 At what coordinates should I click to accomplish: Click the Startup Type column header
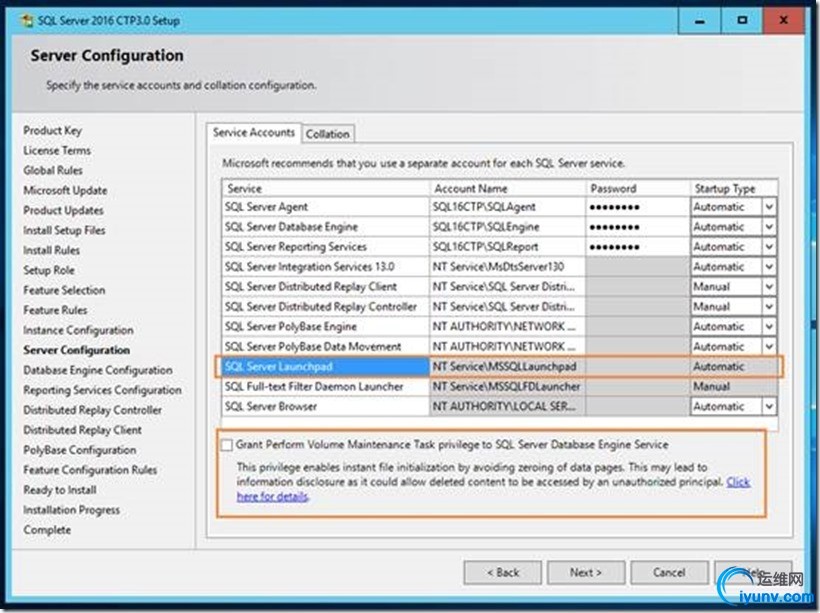pos(732,188)
